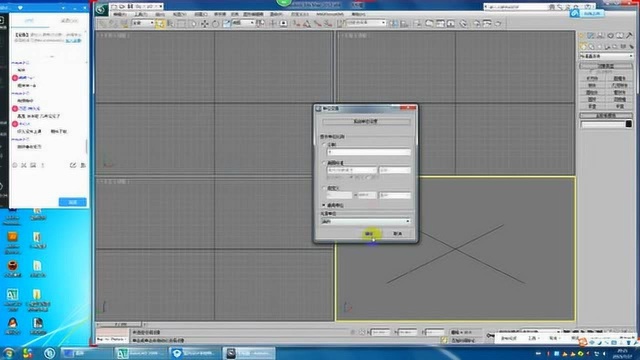Open the Views menu
640x360 pixels.
pyautogui.click(x=179, y=14)
